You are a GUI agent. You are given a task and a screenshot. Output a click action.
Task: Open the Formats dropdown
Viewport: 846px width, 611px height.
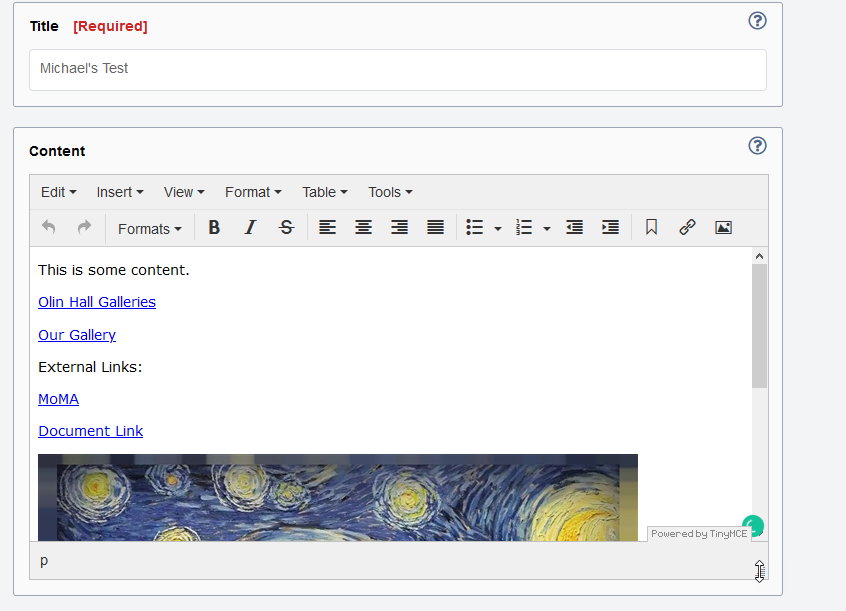click(x=149, y=229)
